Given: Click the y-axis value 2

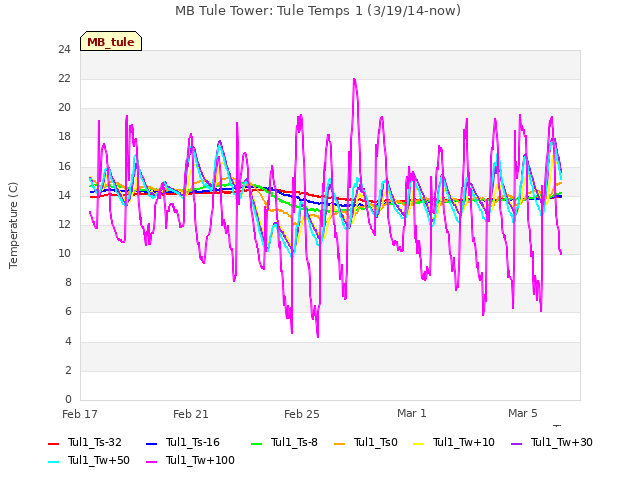Looking at the screenshot, I should pyautogui.click(x=68, y=370).
